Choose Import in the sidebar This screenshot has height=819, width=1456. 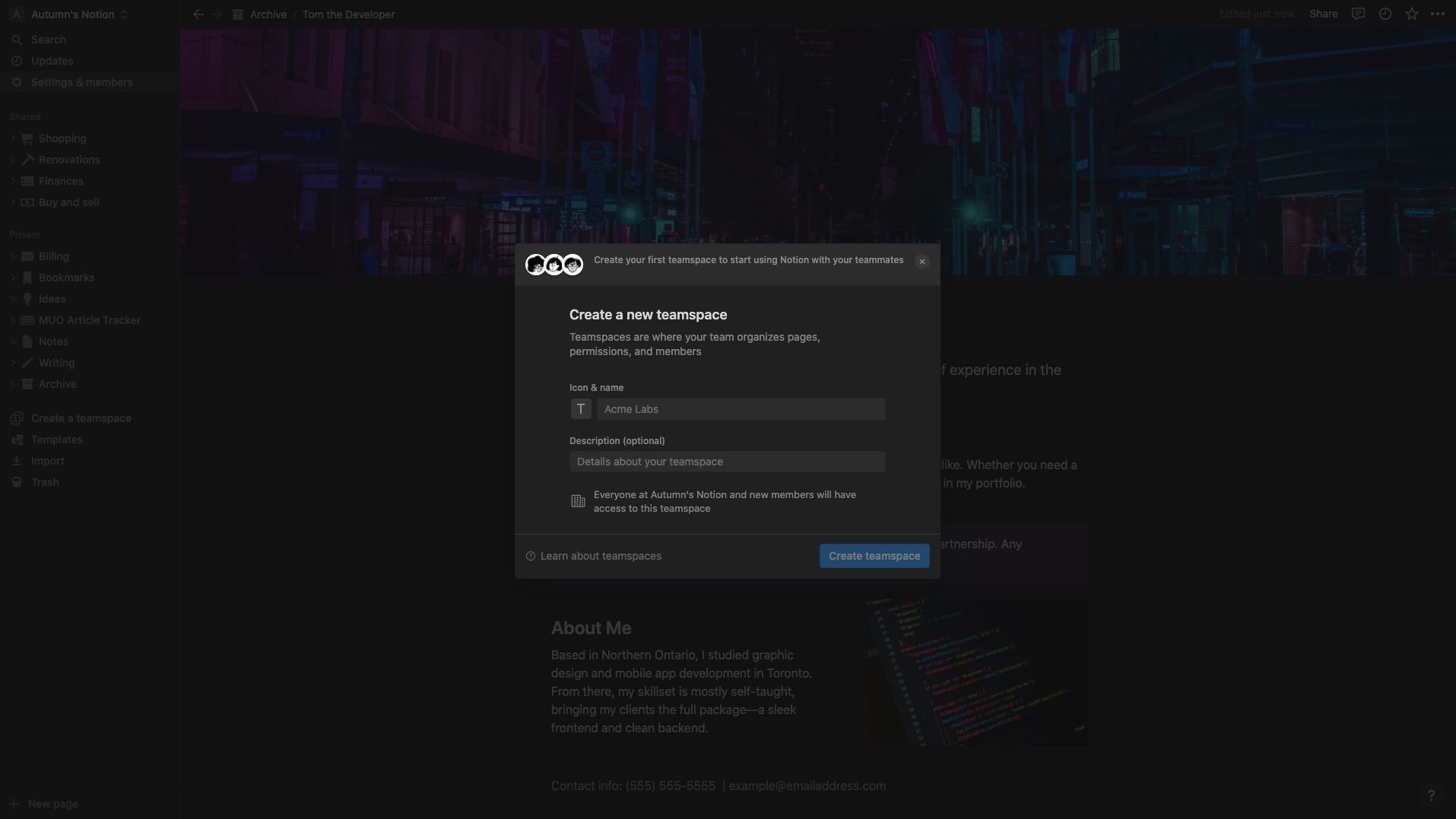[47, 461]
